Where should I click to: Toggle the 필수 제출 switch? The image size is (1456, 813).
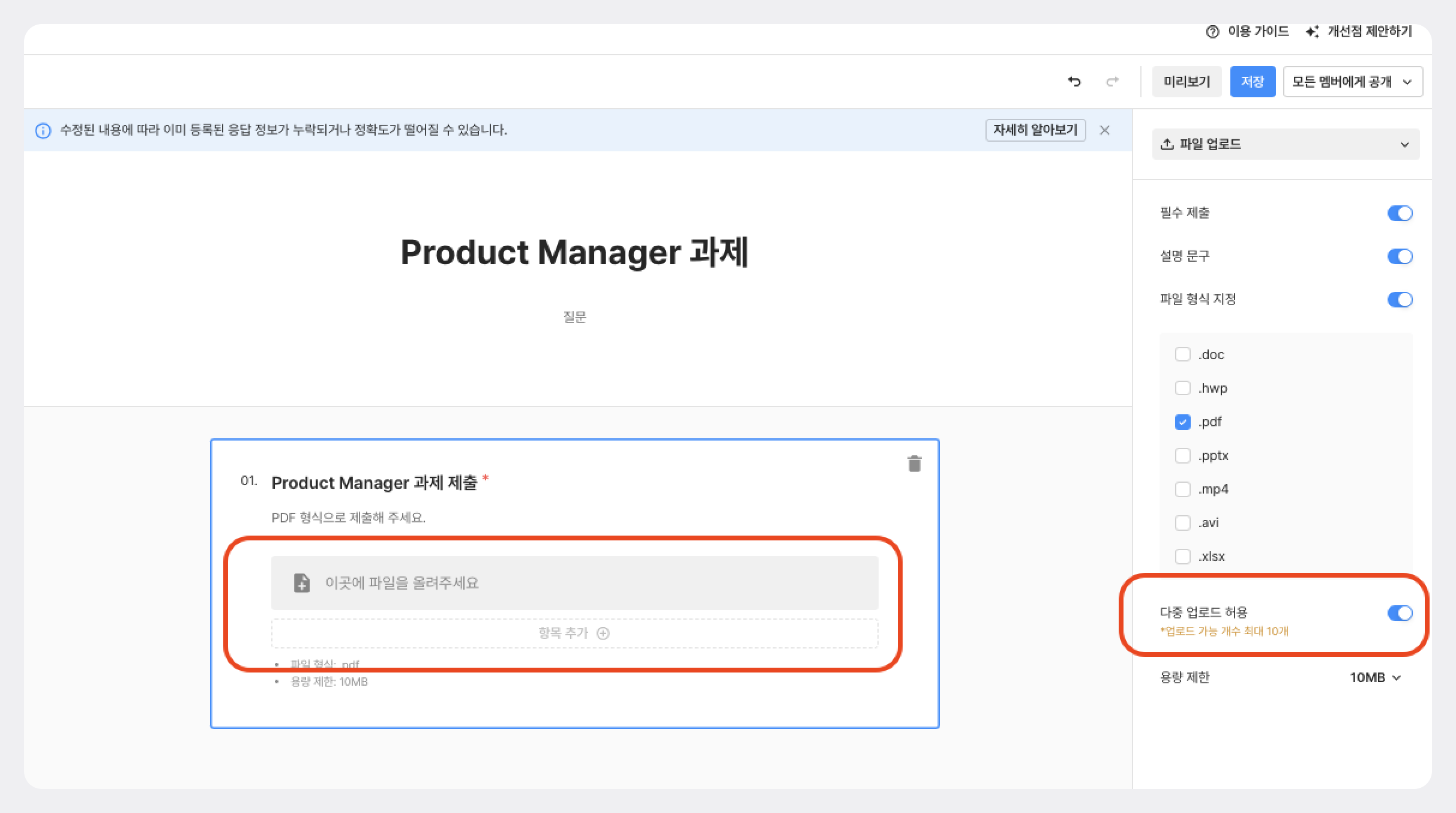[x=1400, y=213]
